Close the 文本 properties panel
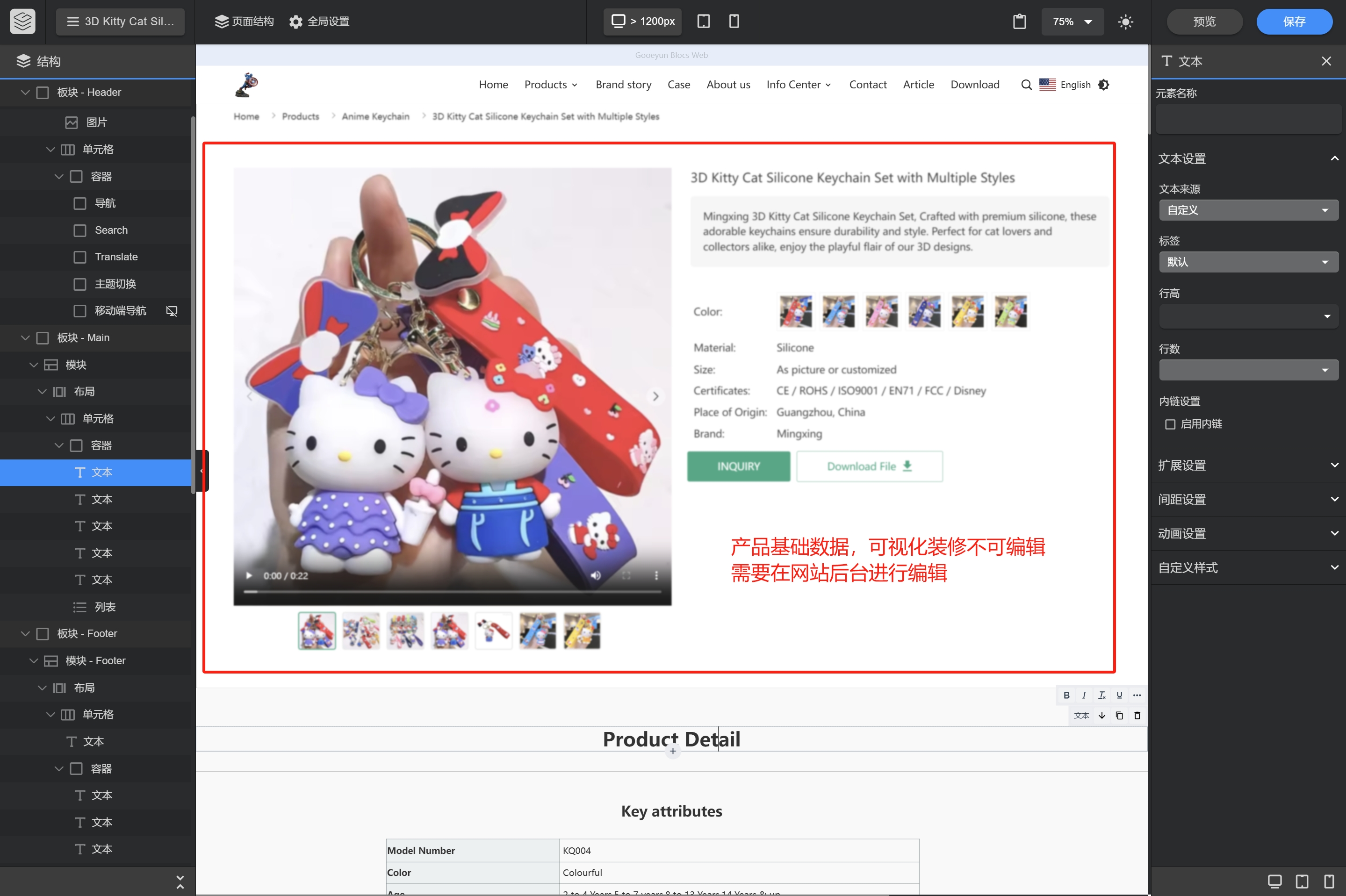This screenshot has width=1346, height=896. click(x=1326, y=61)
